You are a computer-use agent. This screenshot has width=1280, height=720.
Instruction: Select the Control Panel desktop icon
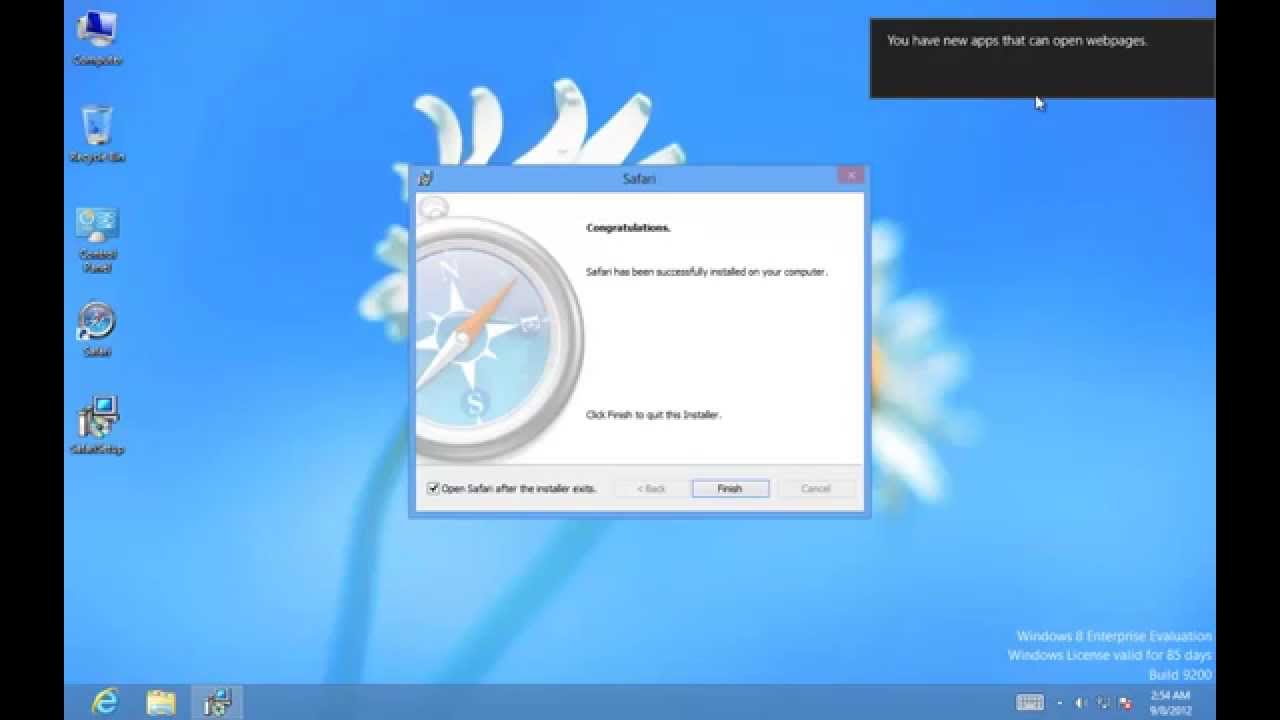pyautogui.click(x=97, y=240)
